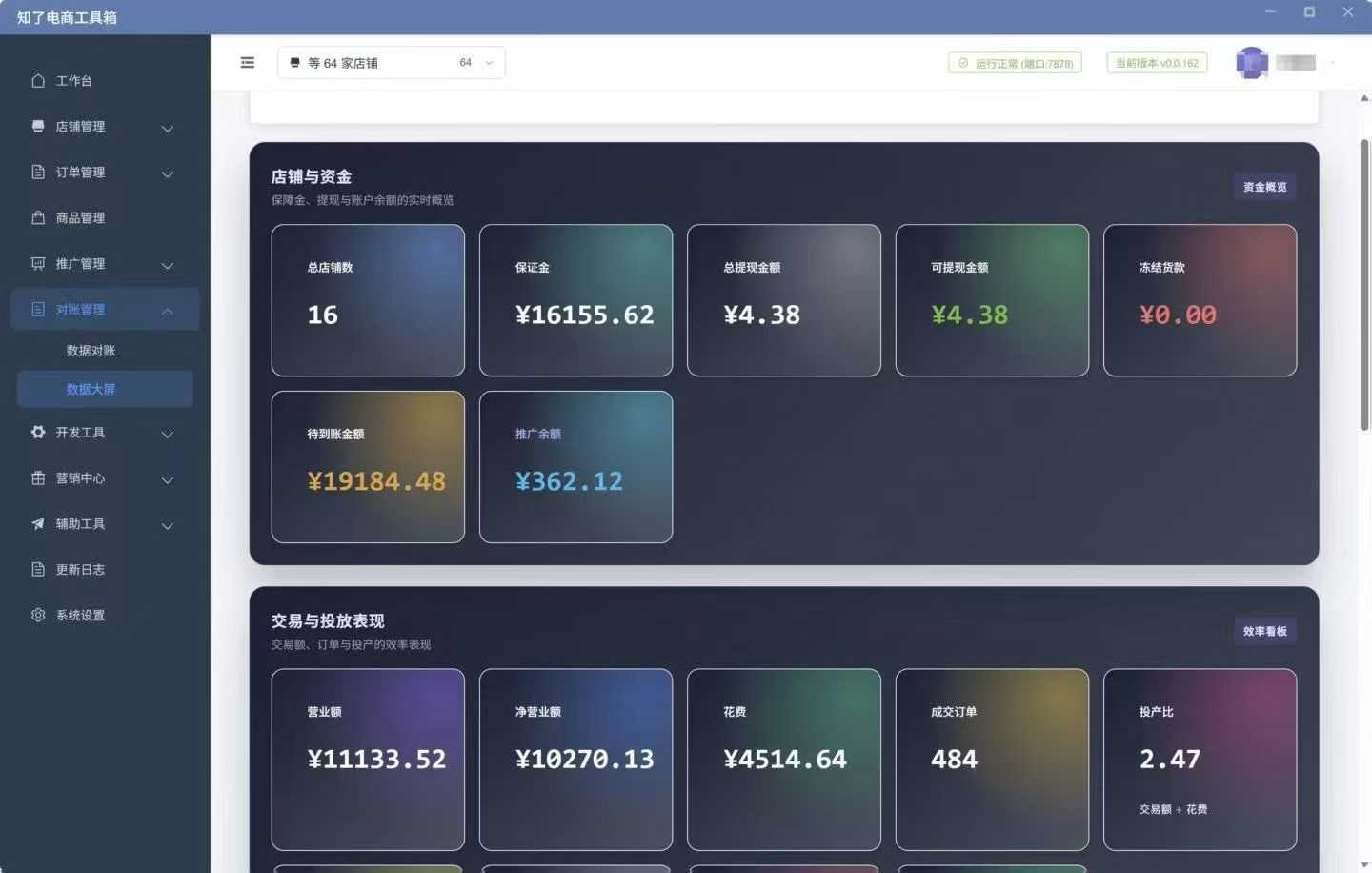The width and height of the screenshot is (1372, 873).
Task: Click the 订单管理 document icon
Action: 38,173
